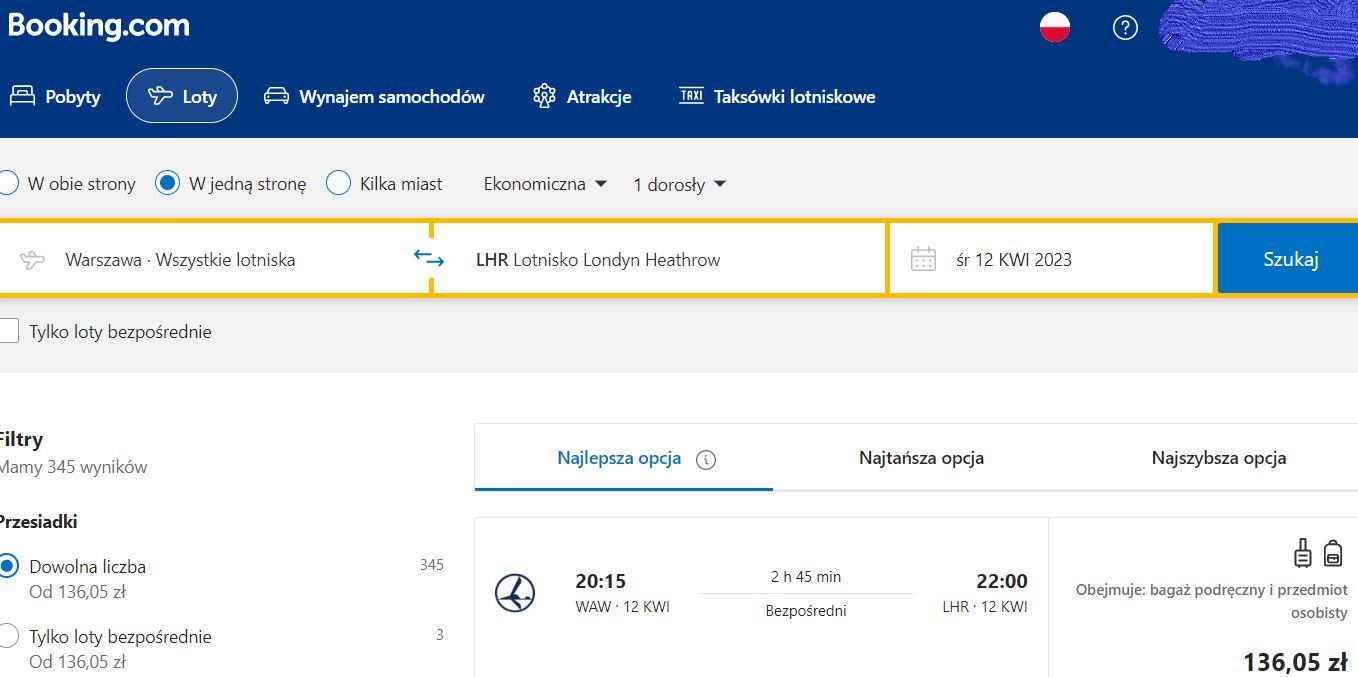Click the airplane icon in Loty tab

[160, 96]
